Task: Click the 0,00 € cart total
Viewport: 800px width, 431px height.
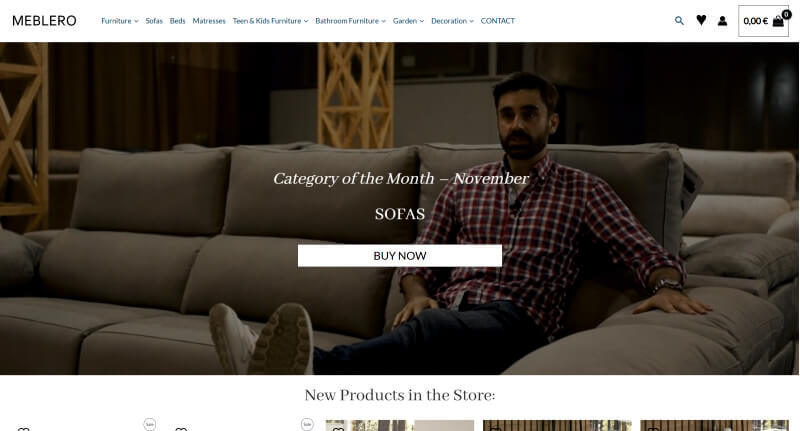Action: [x=756, y=21]
